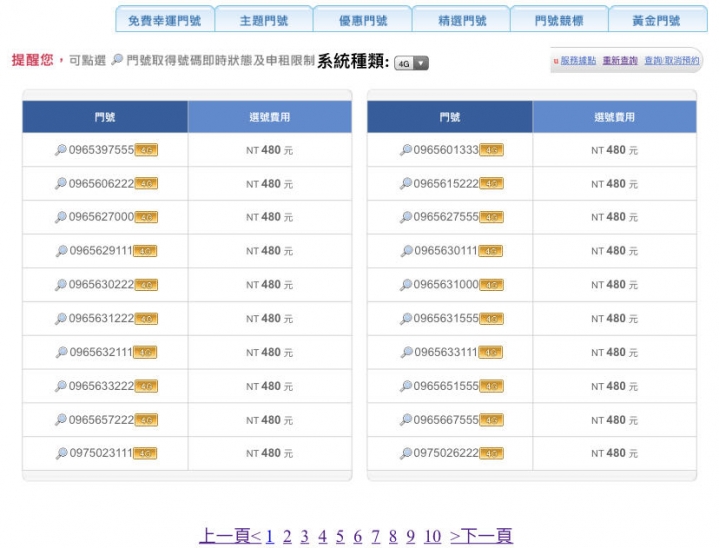Go to page 5 of results
Screen dimensions: 720x548
pyautogui.click(x=340, y=537)
